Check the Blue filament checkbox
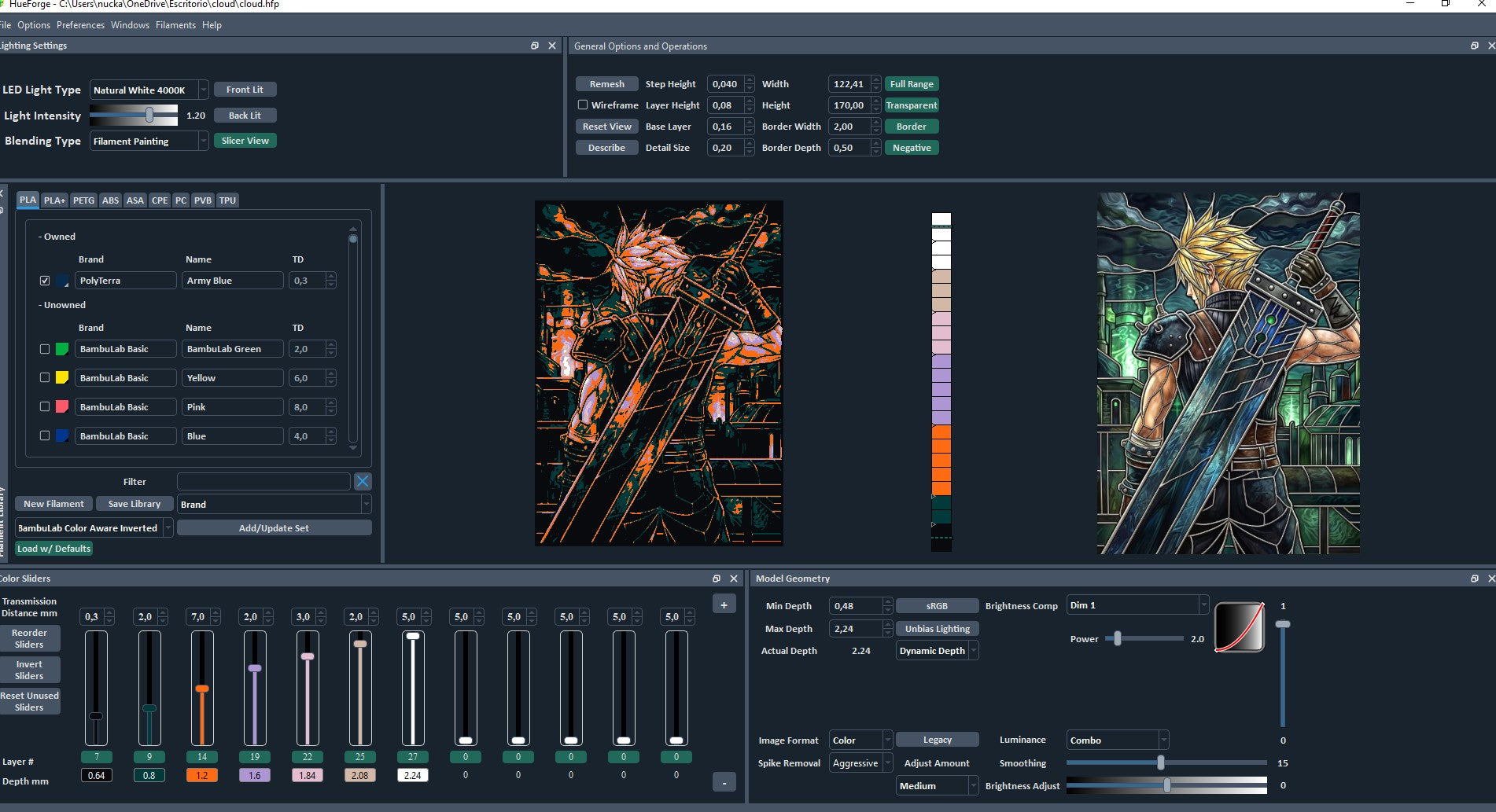 [x=45, y=436]
